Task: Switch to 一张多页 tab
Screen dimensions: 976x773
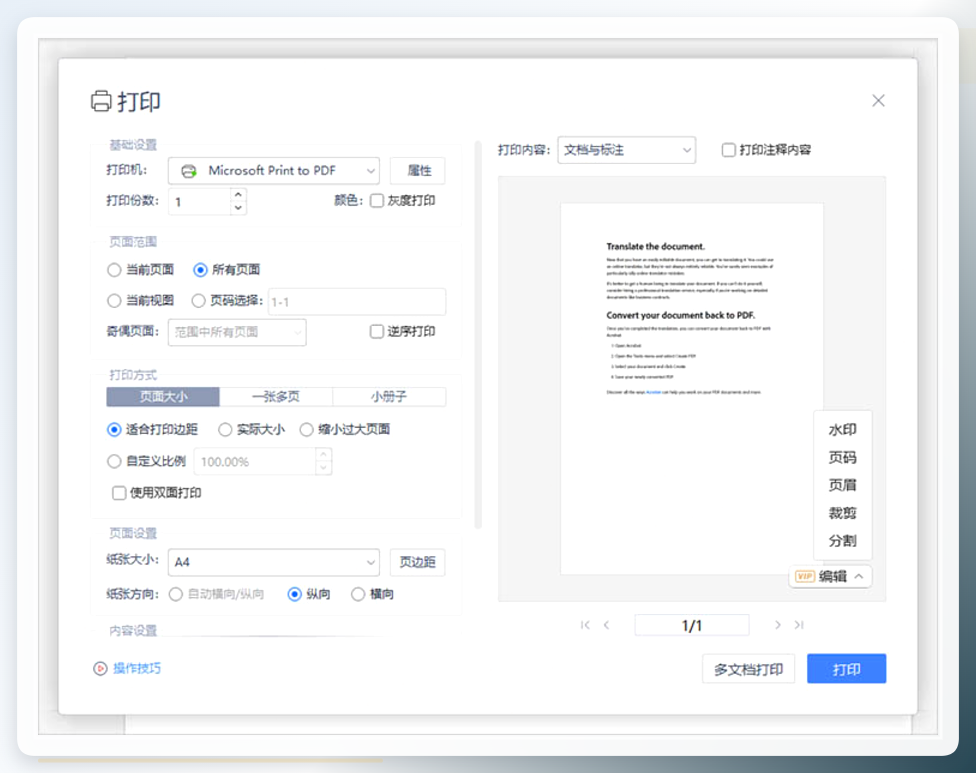Action: [x=276, y=396]
